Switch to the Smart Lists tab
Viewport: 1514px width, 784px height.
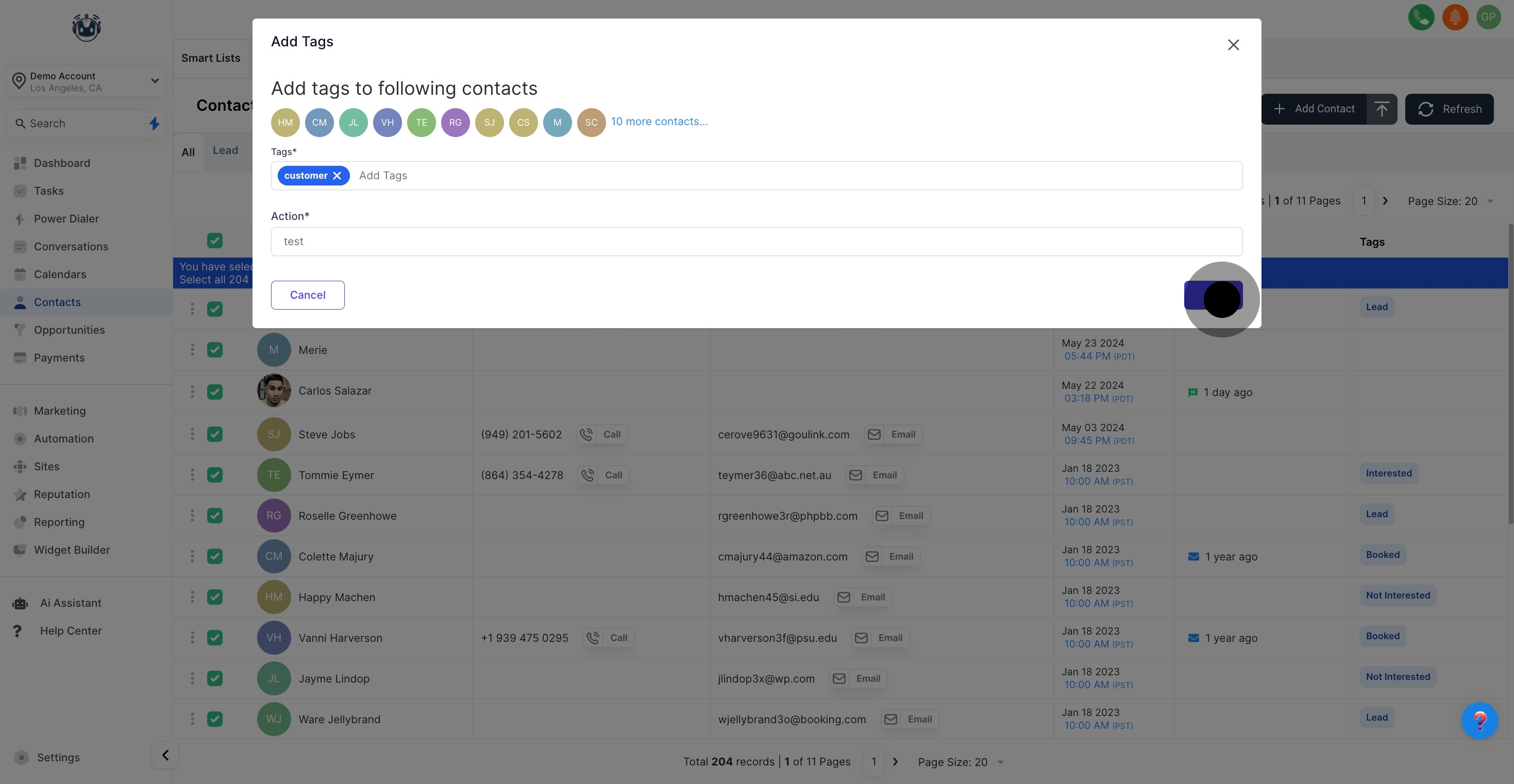(x=210, y=58)
